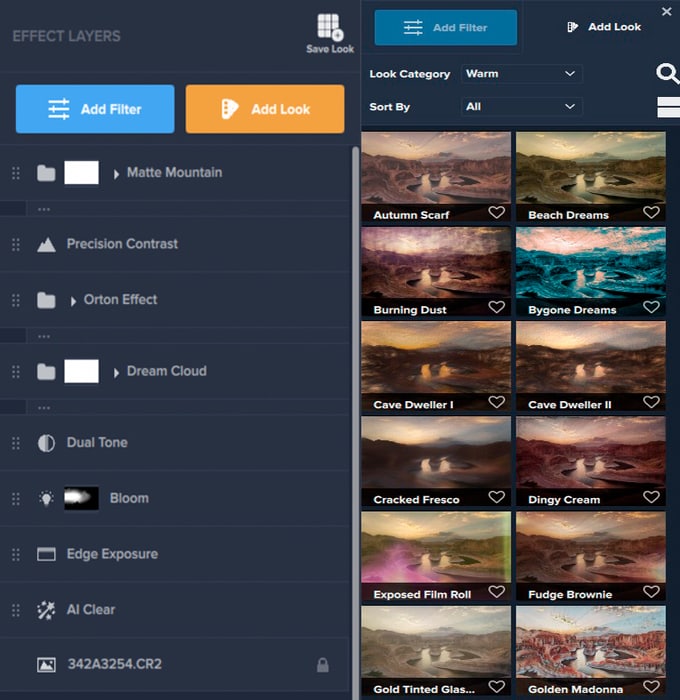Favorite the Fudge Brownie look

(651, 592)
